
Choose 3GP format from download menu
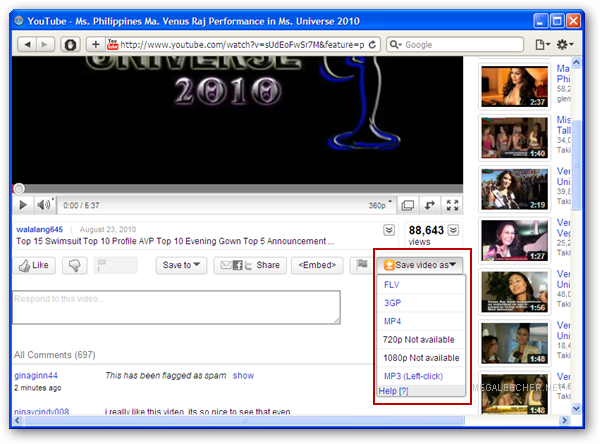point(421,303)
